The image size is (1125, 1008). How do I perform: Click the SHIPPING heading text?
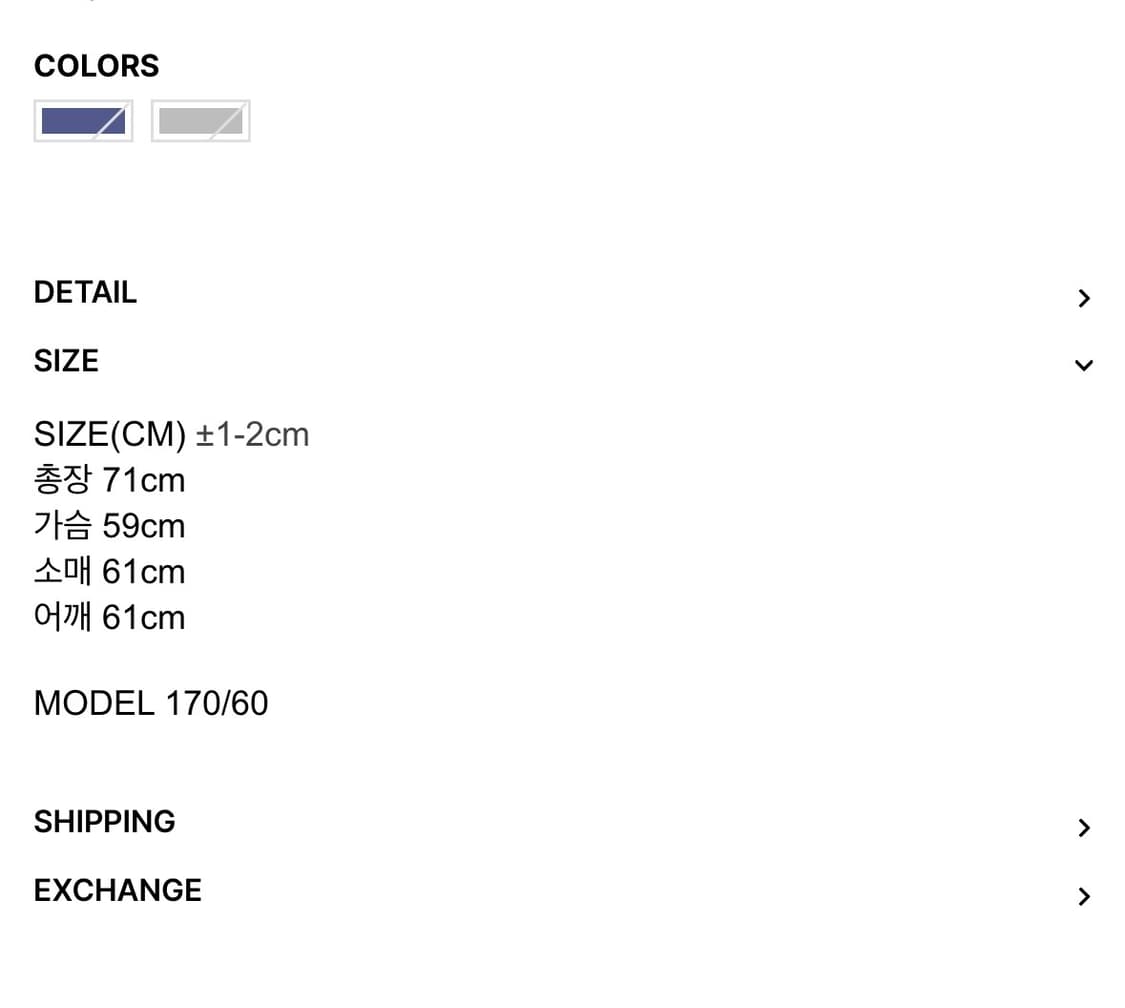tap(104, 822)
